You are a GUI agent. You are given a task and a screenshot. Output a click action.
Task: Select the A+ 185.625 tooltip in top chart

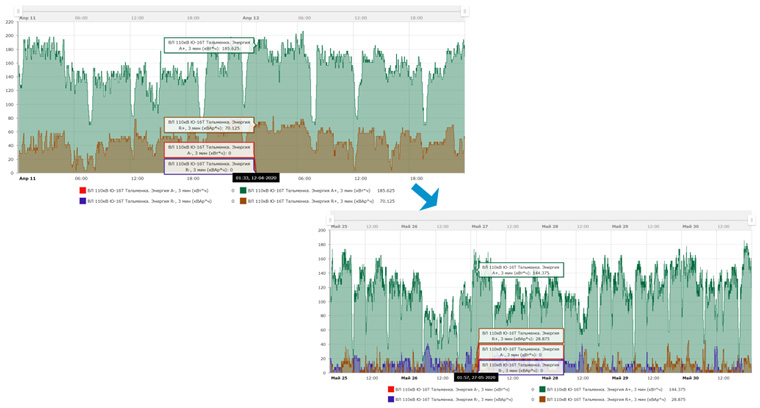[x=208, y=45]
